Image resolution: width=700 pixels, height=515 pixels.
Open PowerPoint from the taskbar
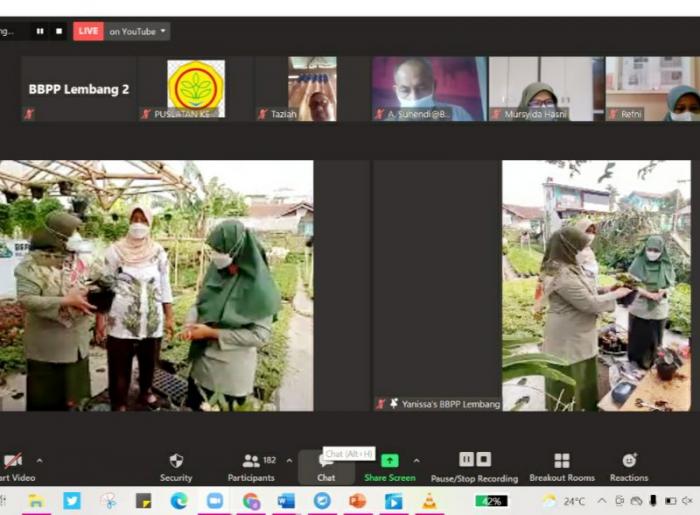click(x=357, y=501)
